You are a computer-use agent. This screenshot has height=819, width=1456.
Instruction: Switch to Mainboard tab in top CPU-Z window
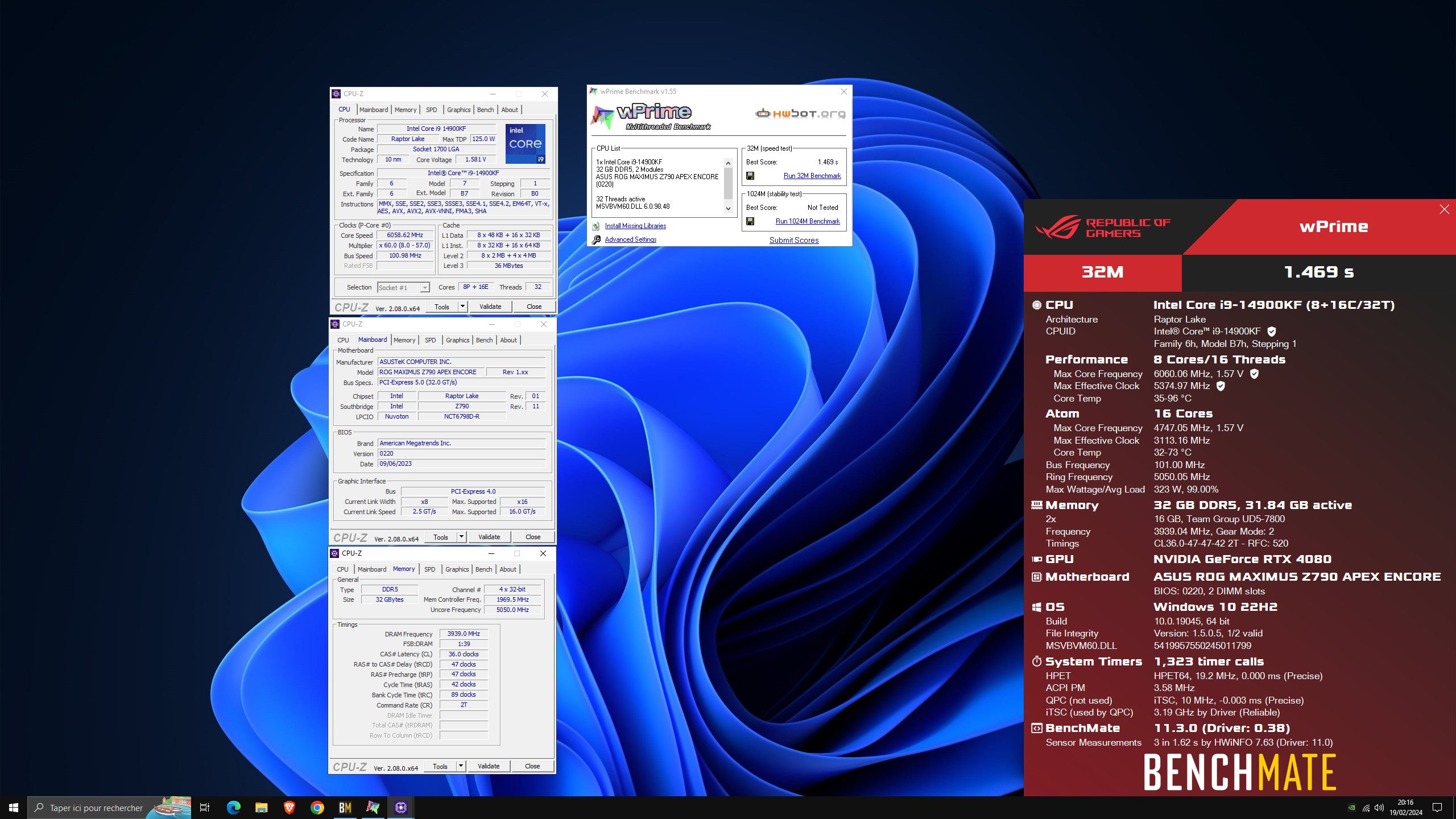(374, 110)
